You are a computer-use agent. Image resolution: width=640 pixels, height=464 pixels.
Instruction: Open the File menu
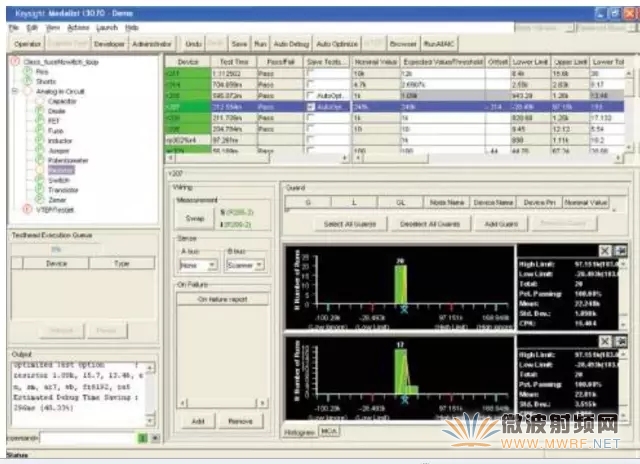point(14,28)
